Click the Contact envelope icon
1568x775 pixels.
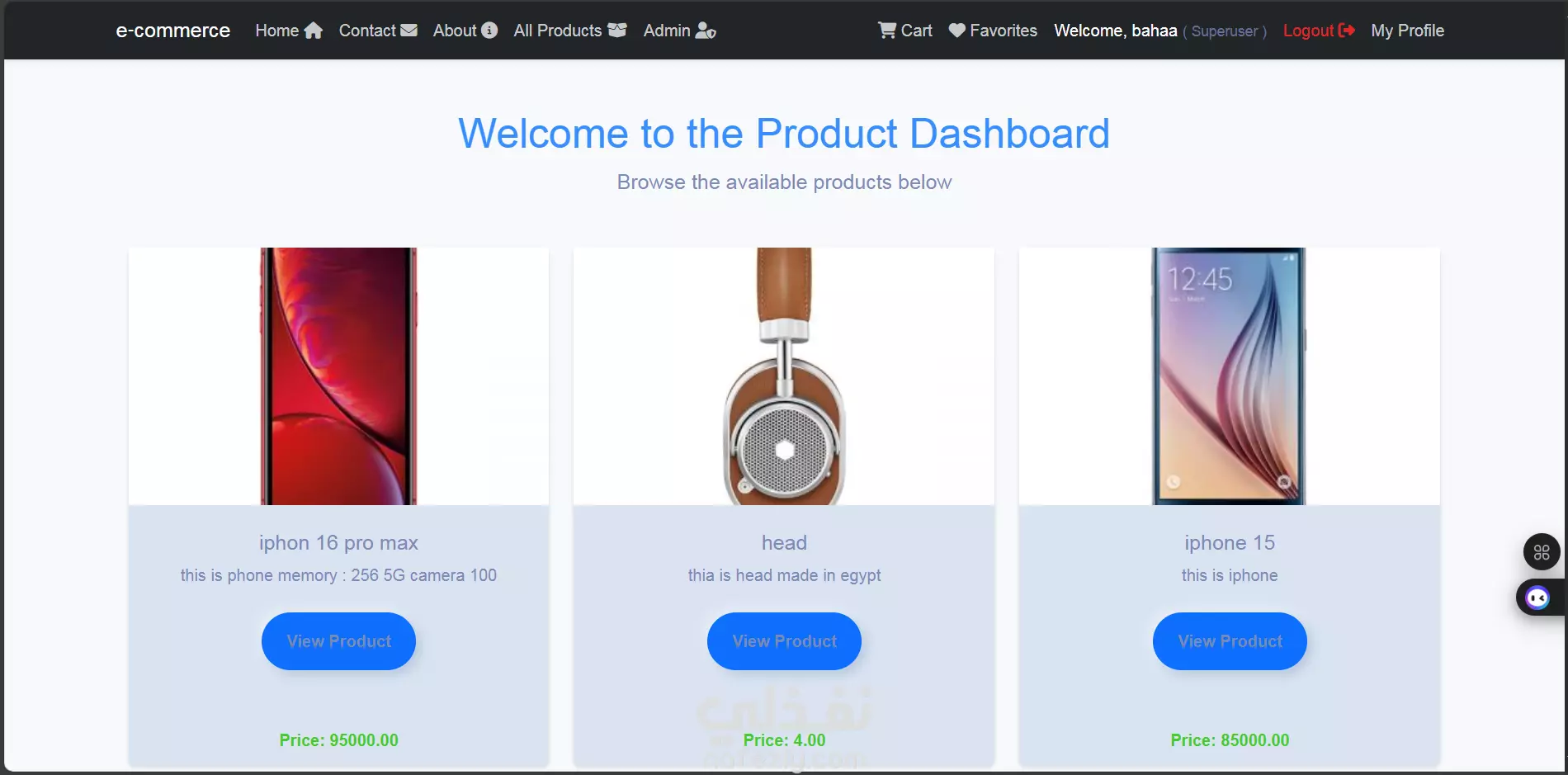pos(409,31)
